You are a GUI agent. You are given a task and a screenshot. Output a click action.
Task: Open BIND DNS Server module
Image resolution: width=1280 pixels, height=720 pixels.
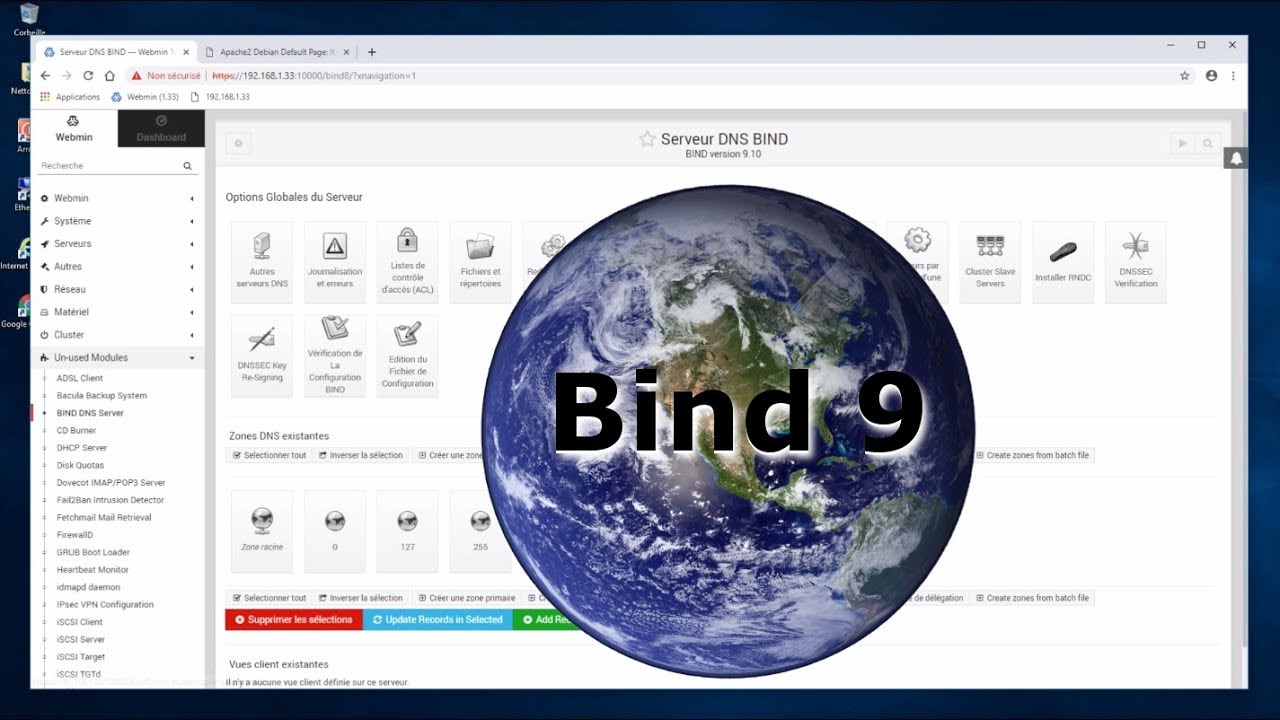coord(90,413)
